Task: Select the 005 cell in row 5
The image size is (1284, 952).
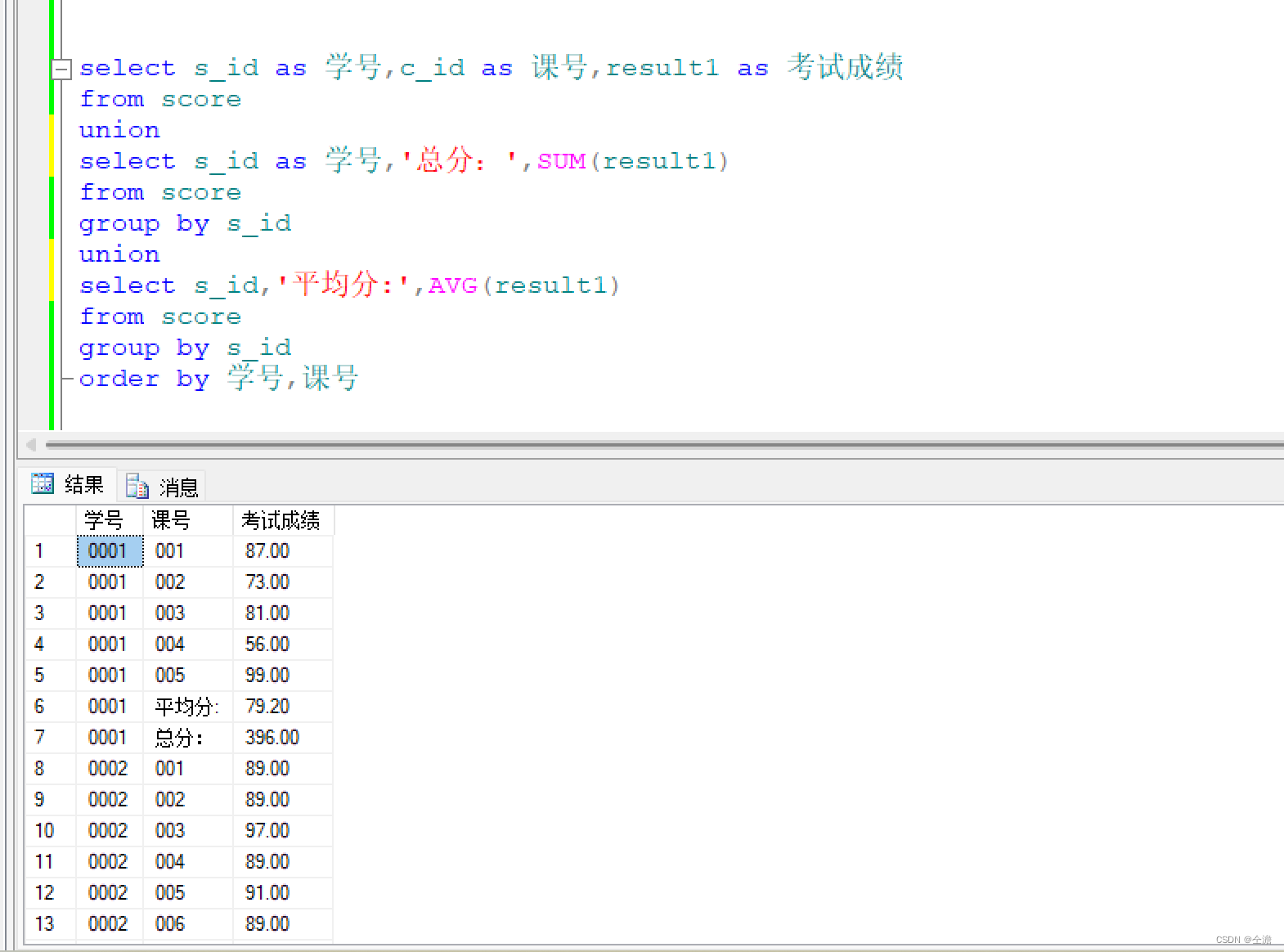Action: click(188, 676)
